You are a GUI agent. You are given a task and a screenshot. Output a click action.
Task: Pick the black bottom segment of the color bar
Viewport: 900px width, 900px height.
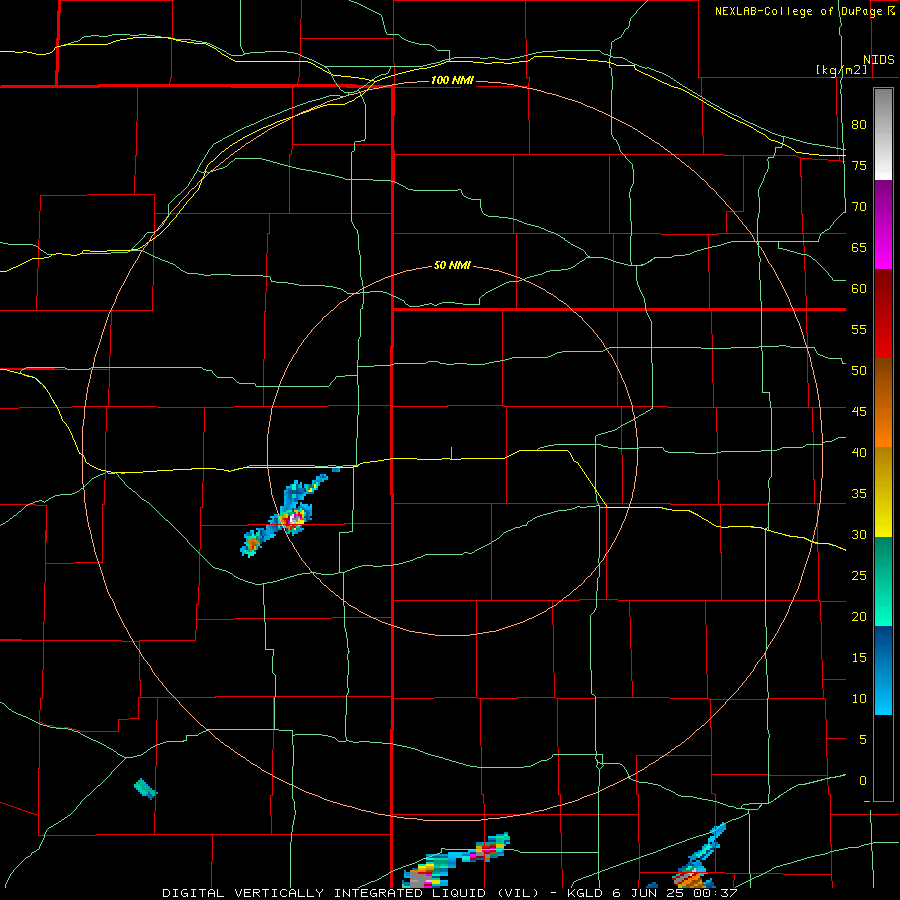[883, 758]
